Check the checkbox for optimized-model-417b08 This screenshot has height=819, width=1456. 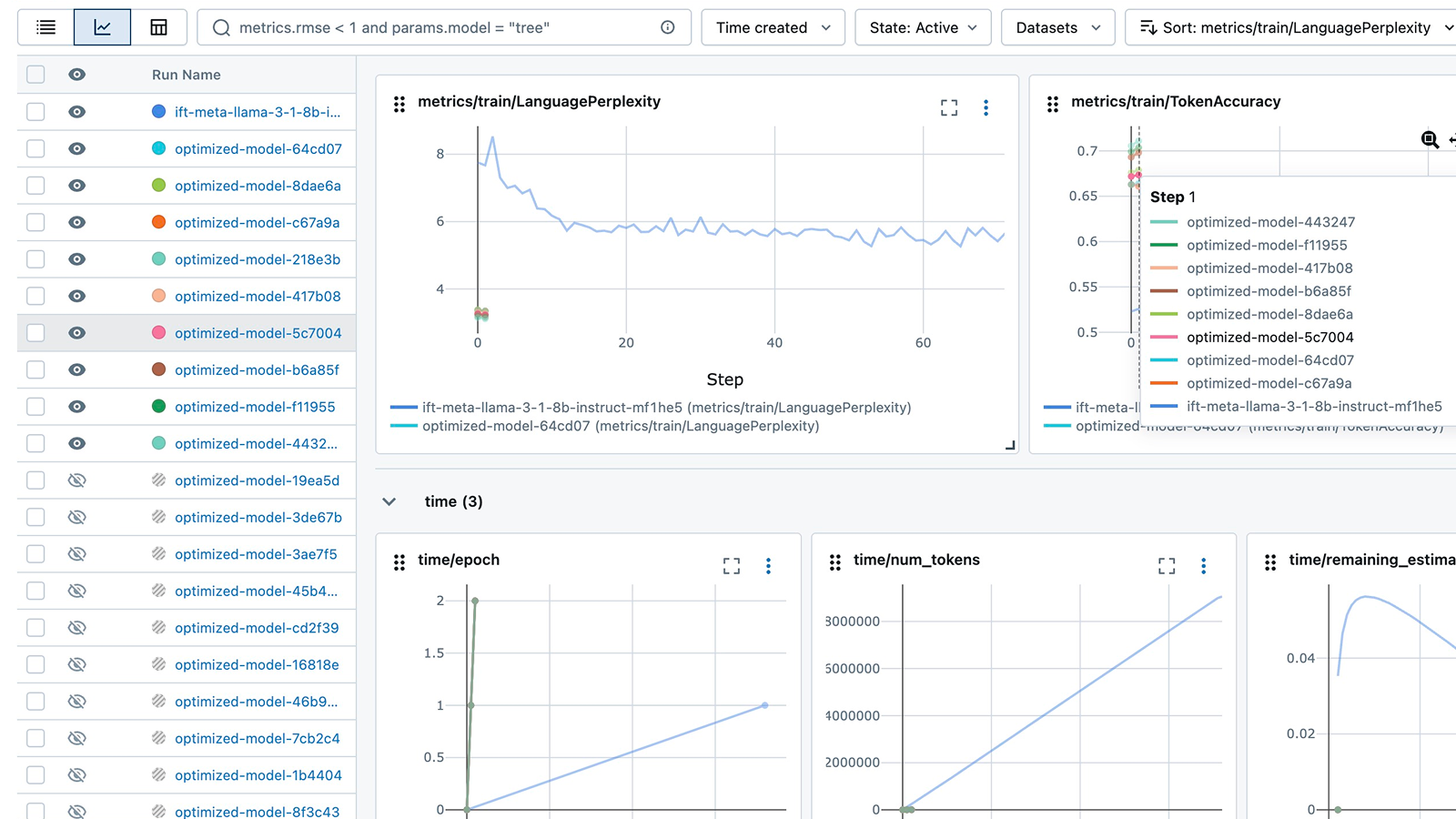point(35,296)
